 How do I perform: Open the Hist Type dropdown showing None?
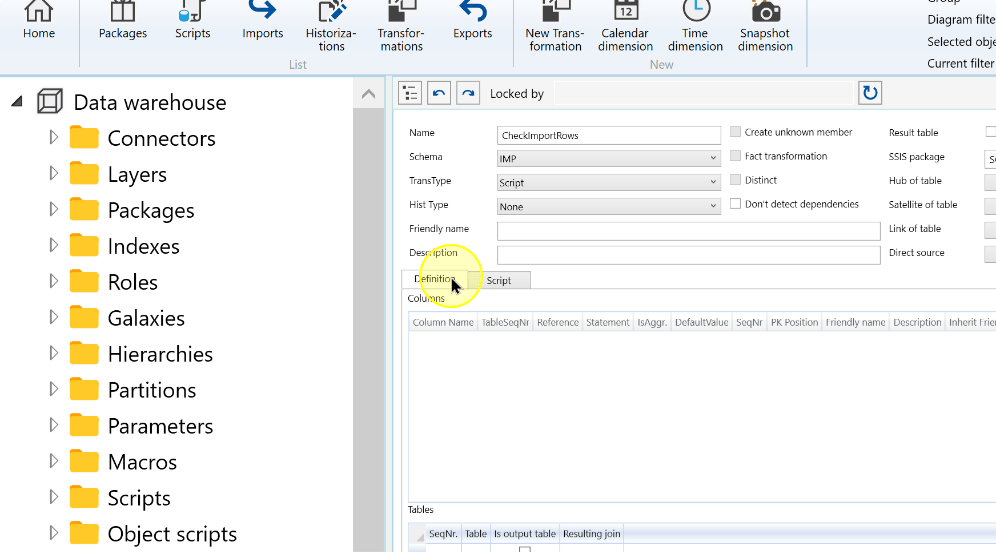pos(609,206)
